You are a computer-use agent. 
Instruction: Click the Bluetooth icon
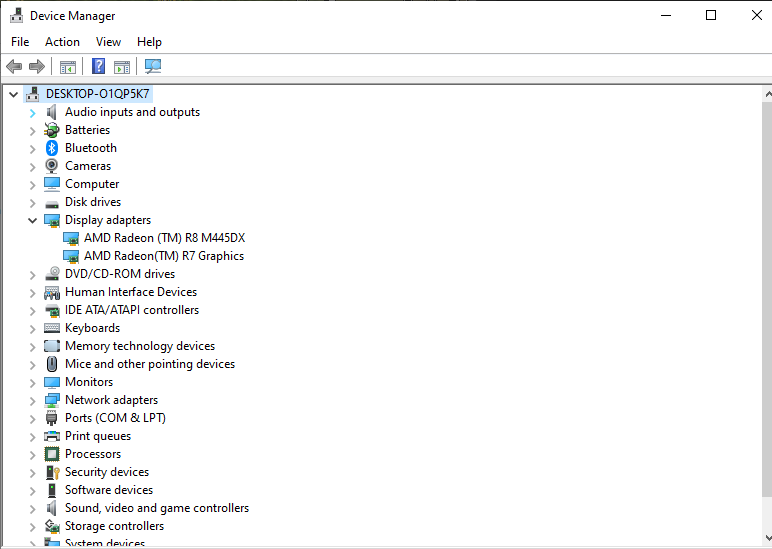coord(52,148)
